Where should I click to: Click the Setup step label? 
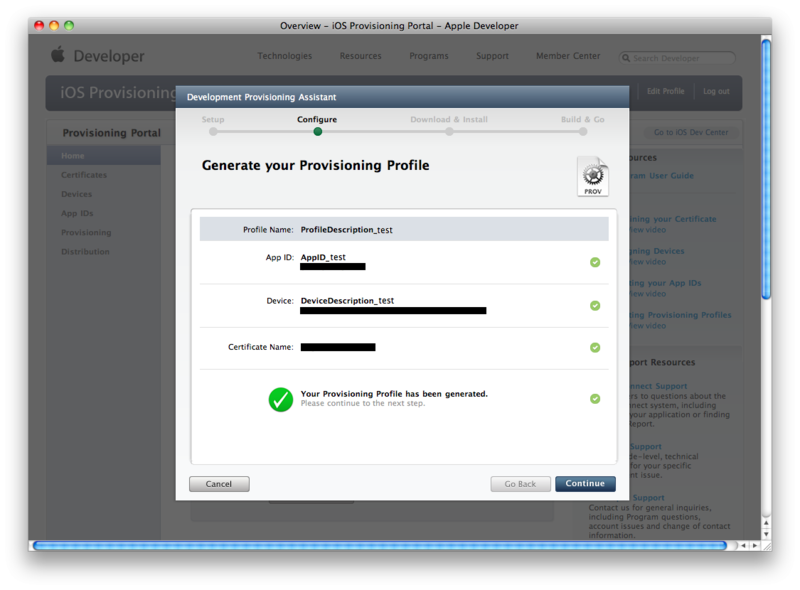[x=213, y=119]
